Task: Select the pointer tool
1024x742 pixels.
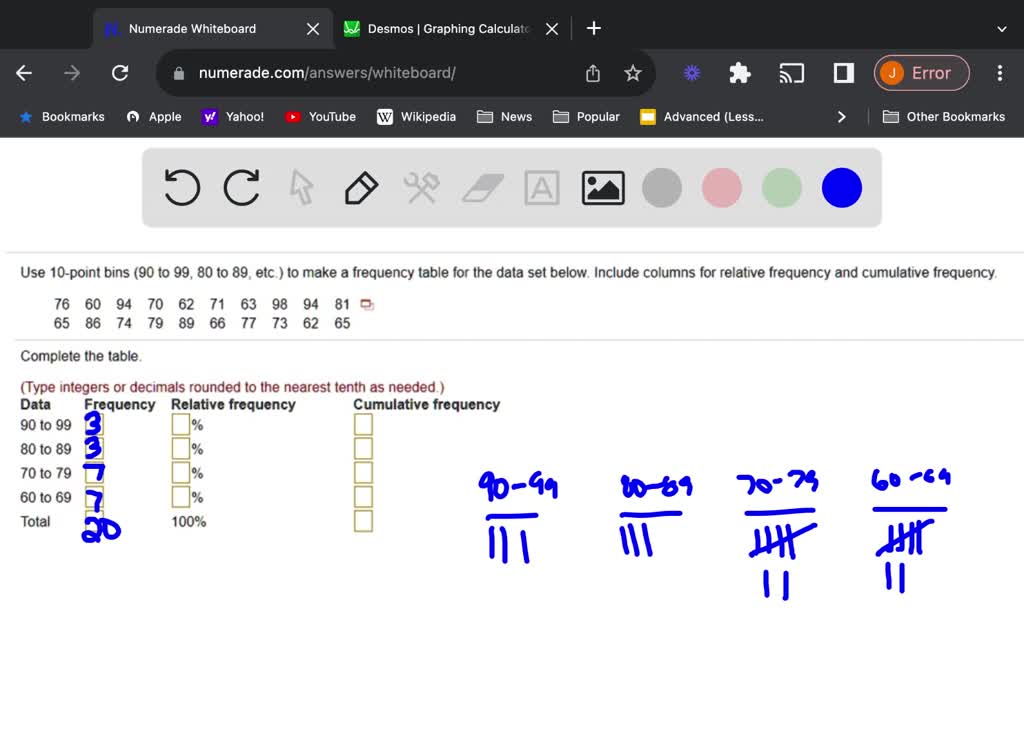Action: tap(301, 187)
